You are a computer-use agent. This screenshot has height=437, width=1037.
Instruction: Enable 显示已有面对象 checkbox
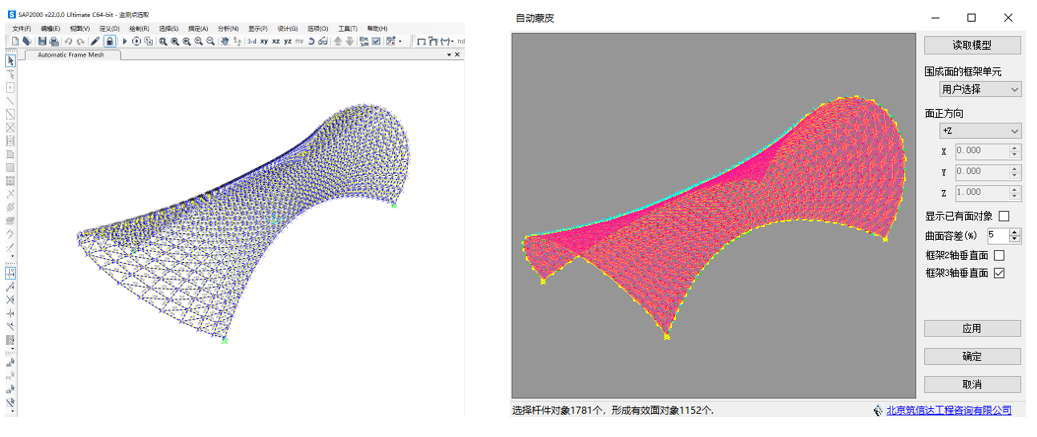point(1004,216)
